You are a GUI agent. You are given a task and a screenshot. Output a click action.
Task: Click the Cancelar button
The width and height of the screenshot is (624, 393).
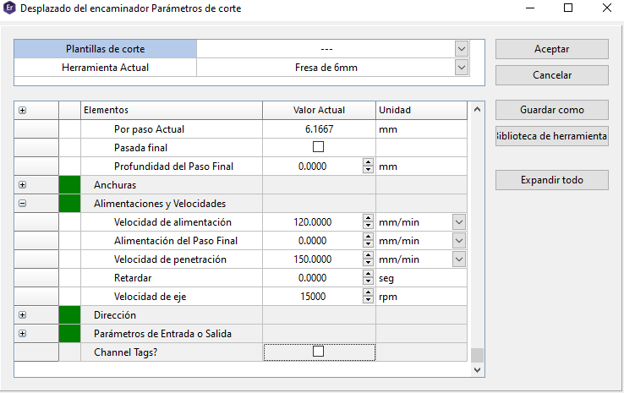pos(552,75)
